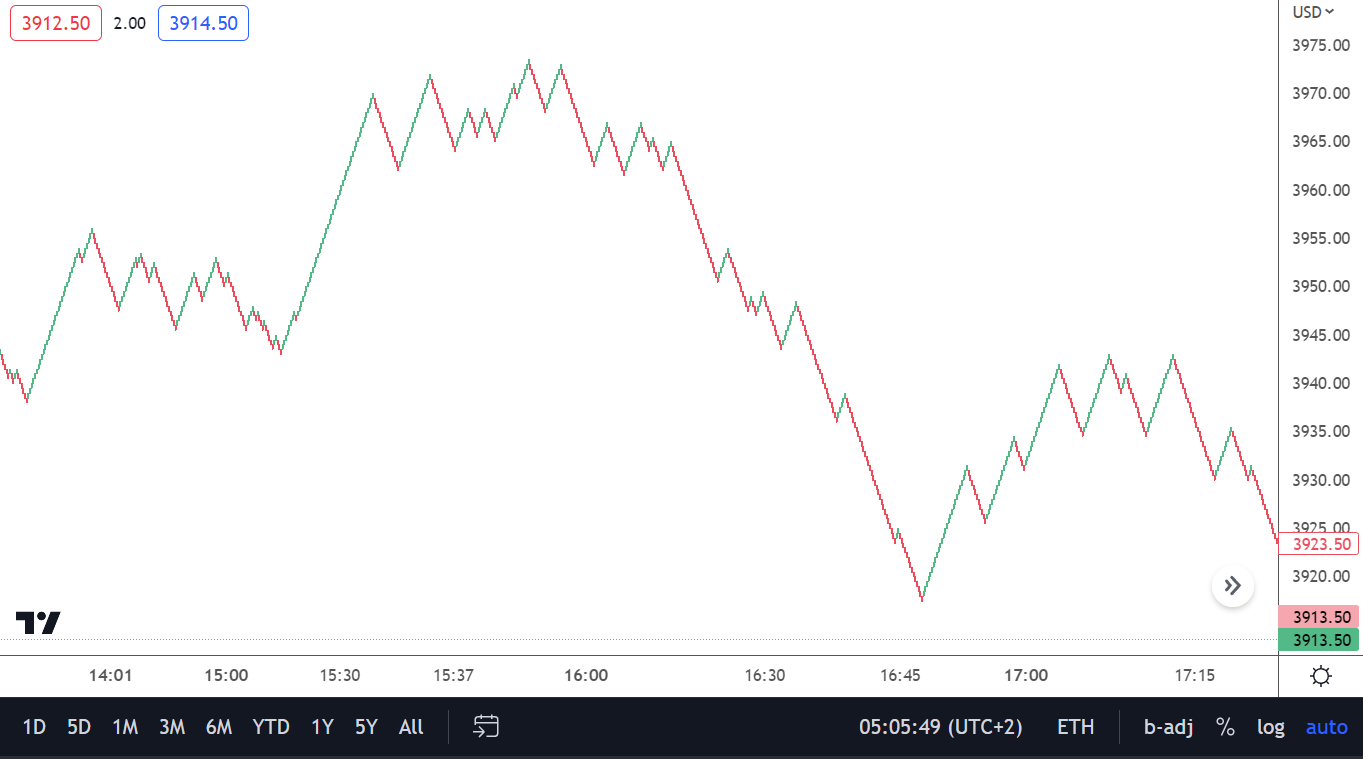
Task: Open the ETH session menu
Action: 1075,727
